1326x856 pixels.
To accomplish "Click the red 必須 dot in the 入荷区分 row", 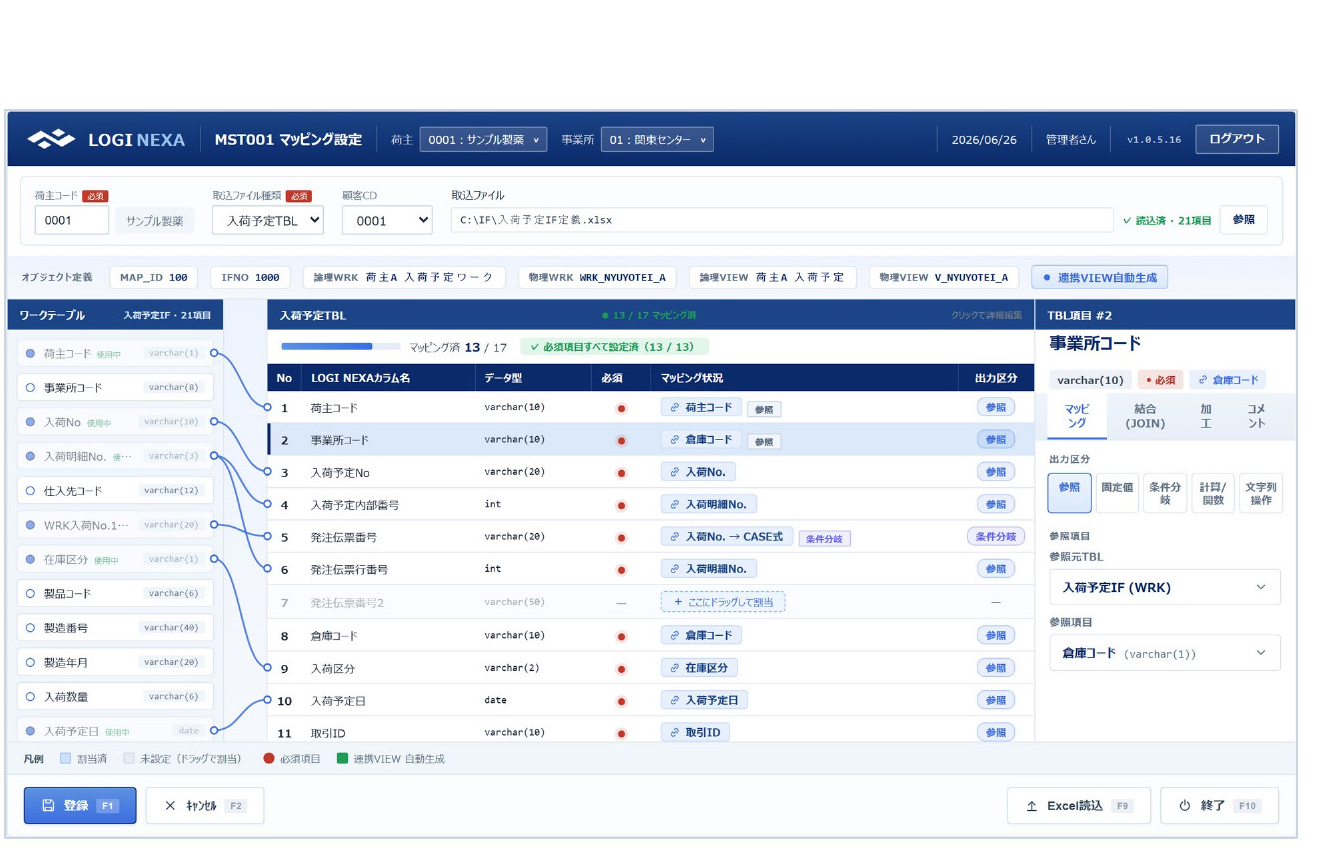I will (x=621, y=668).
